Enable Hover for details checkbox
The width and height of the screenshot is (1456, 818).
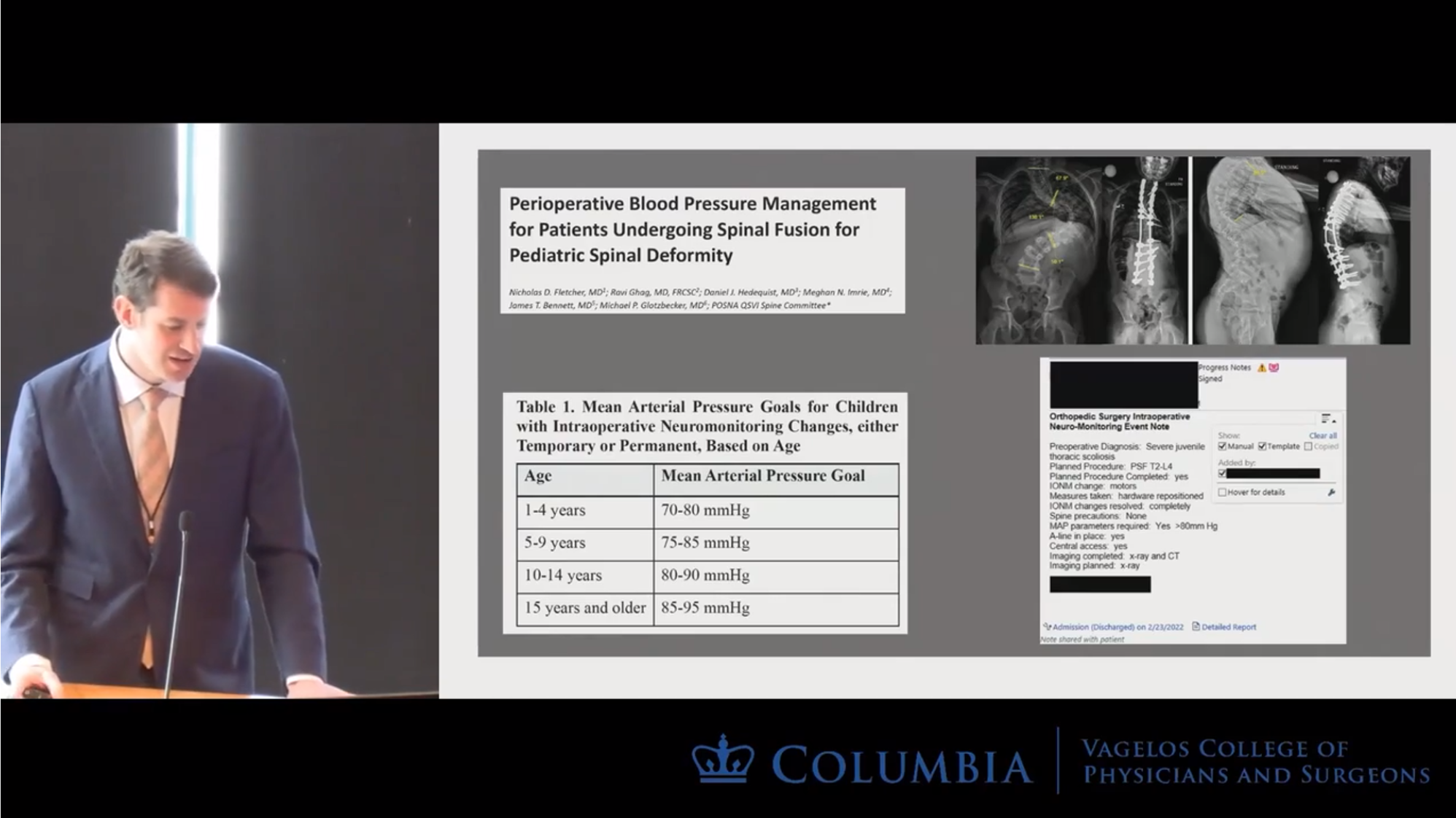[x=1222, y=493]
